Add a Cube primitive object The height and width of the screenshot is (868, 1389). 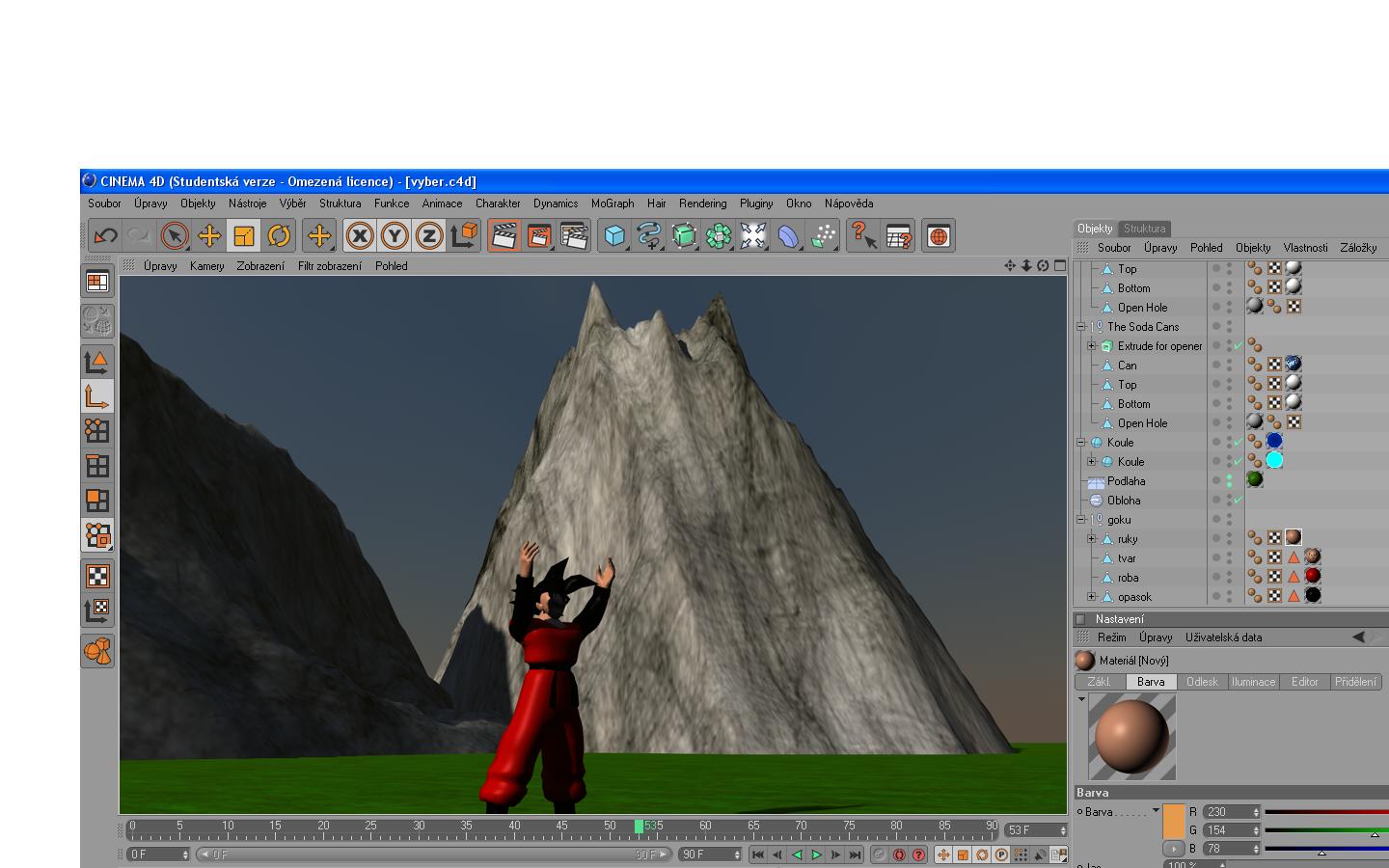[x=614, y=235]
